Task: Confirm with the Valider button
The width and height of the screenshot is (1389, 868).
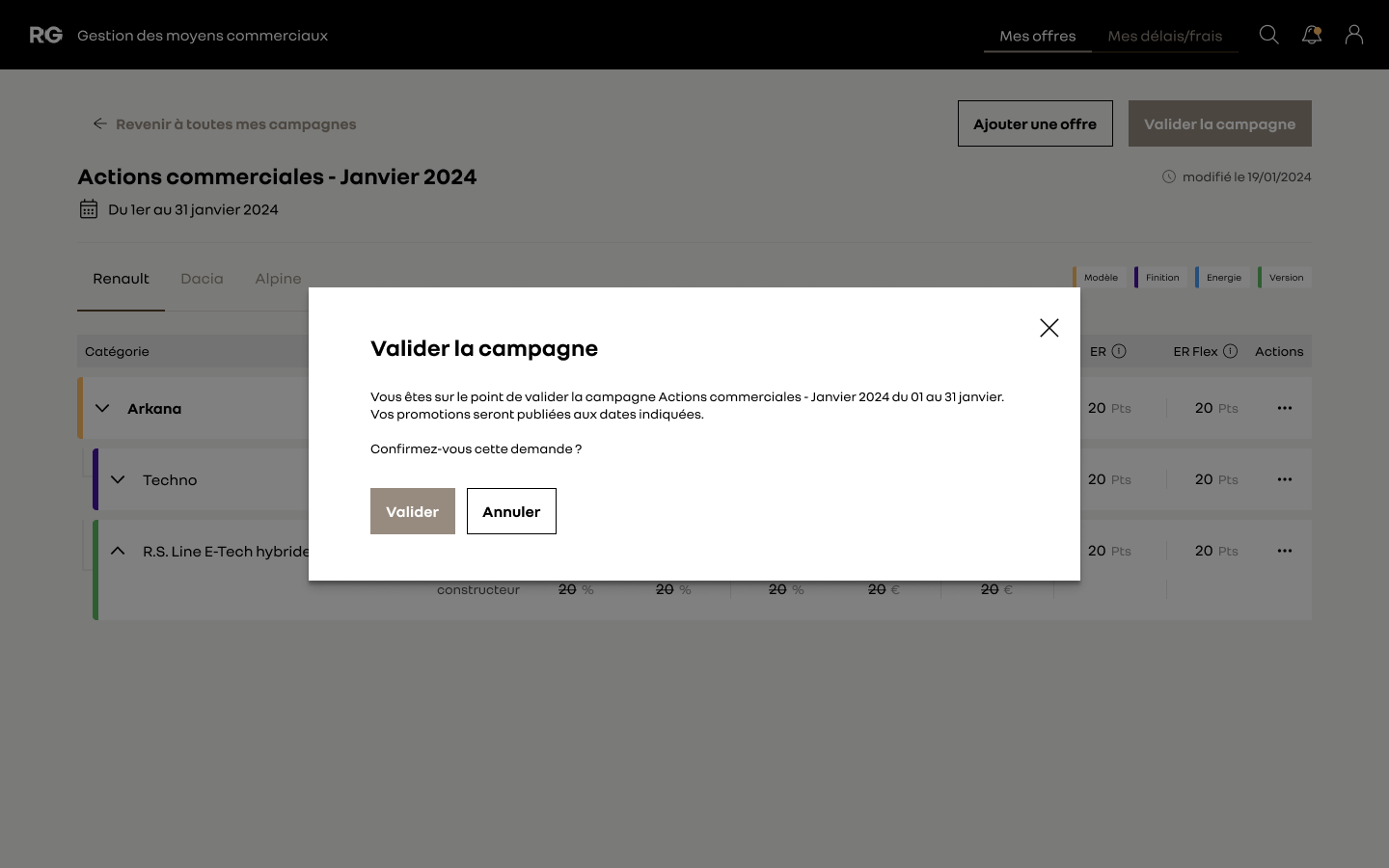Action: [413, 511]
